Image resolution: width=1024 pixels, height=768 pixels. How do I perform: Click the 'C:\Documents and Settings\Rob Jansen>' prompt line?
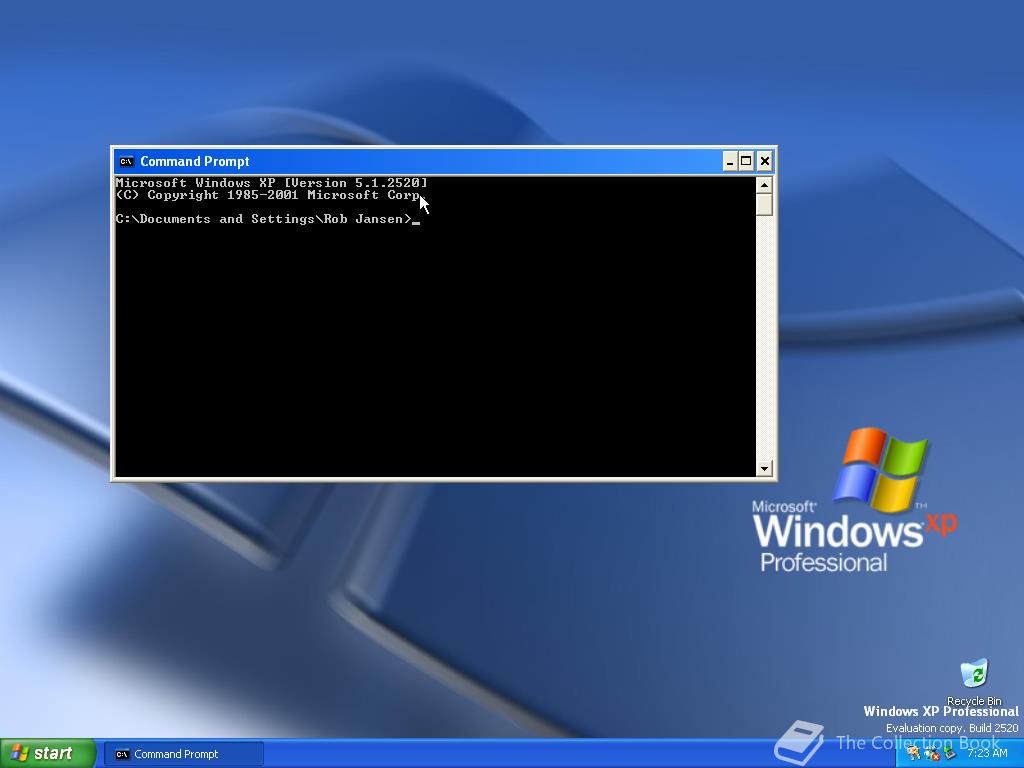pos(264,219)
